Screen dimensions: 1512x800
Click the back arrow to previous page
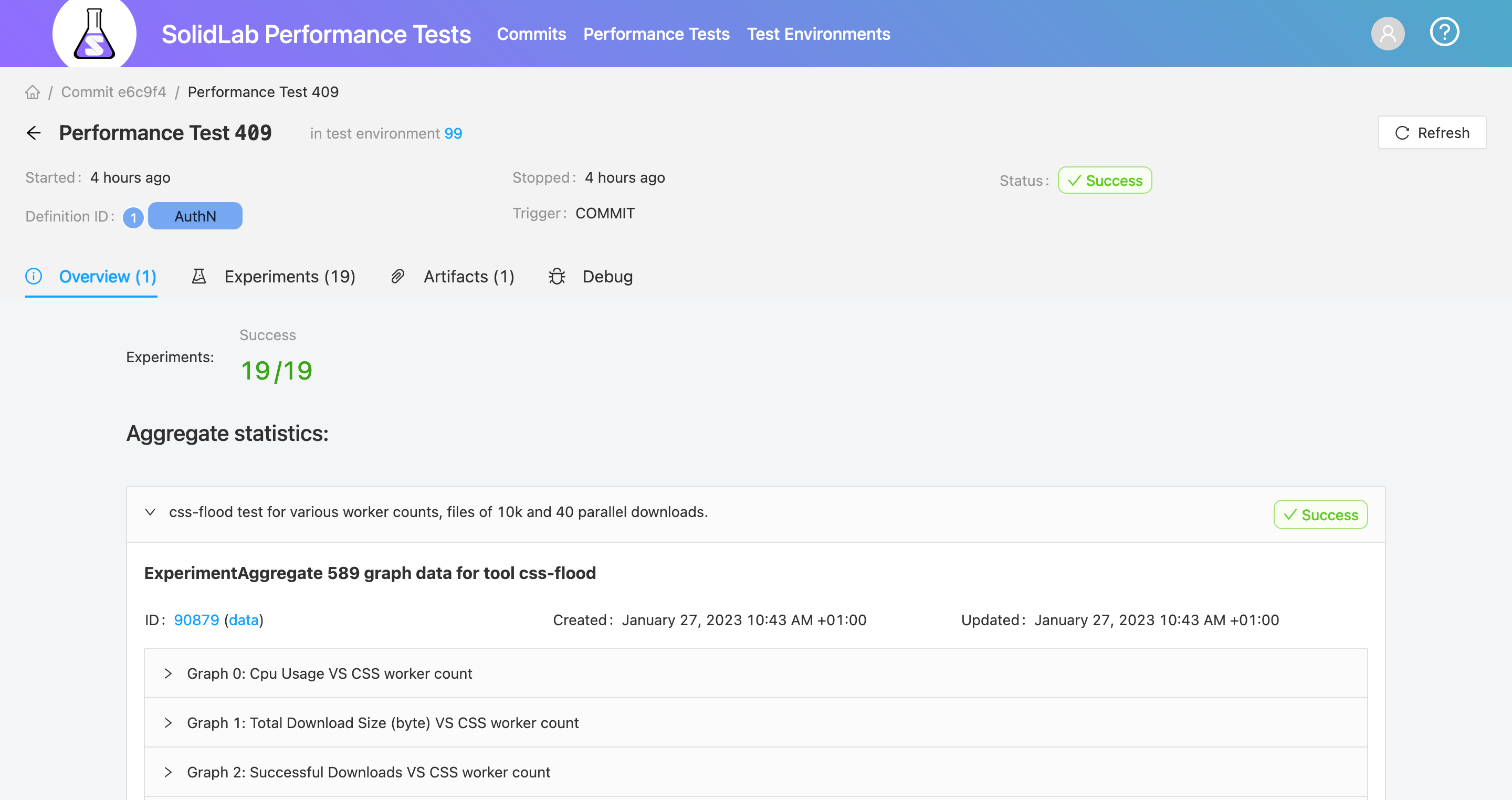[33, 132]
